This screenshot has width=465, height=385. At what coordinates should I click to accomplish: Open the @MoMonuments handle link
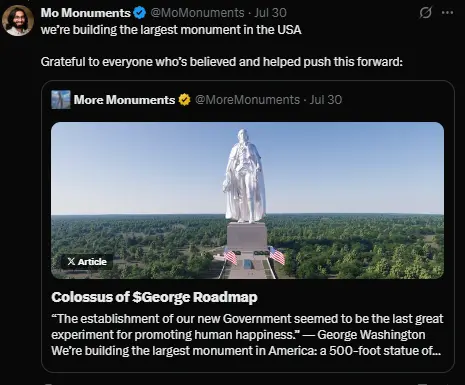197,13
